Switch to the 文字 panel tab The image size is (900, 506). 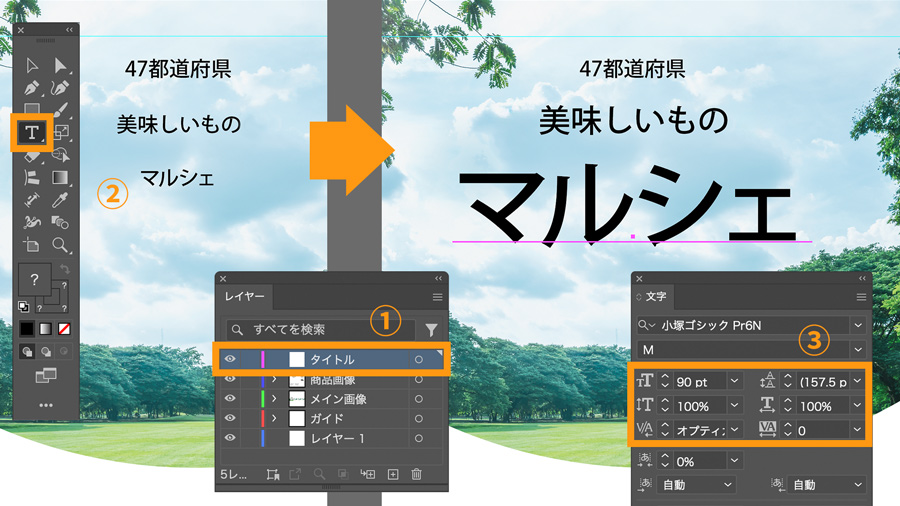click(654, 297)
